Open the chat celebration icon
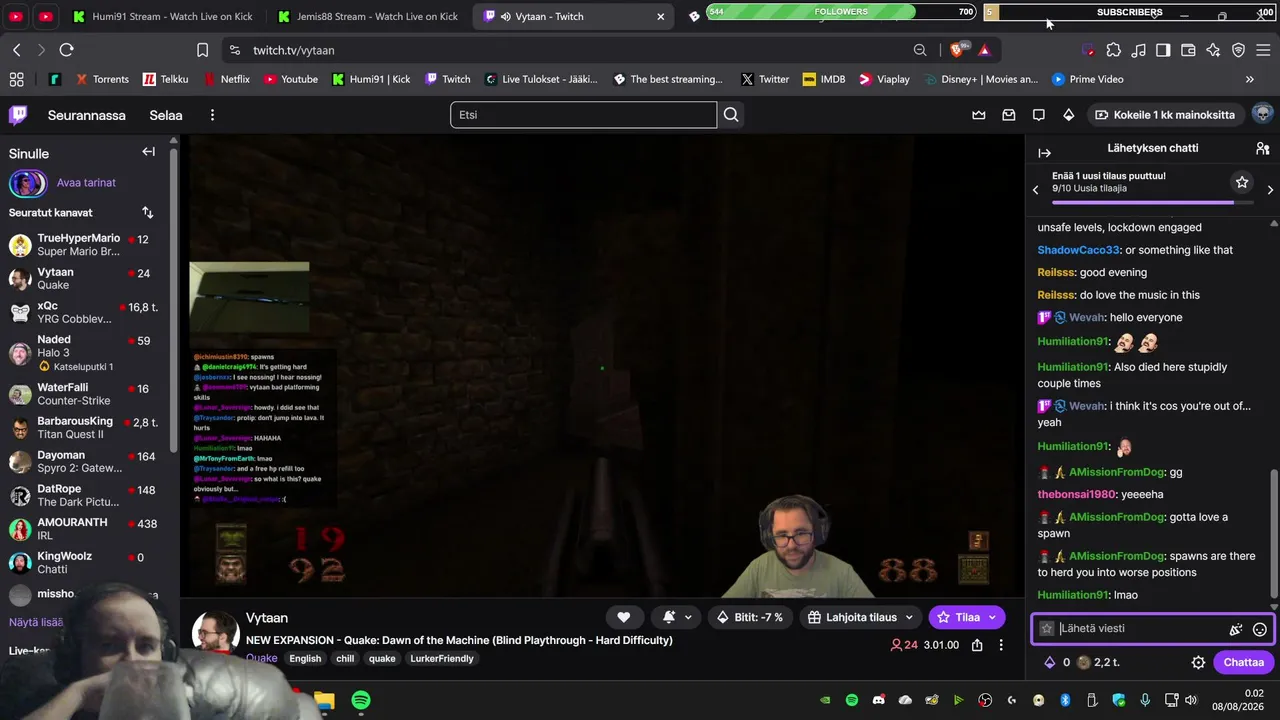The image size is (1280, 720). [x=1236, y=629]
